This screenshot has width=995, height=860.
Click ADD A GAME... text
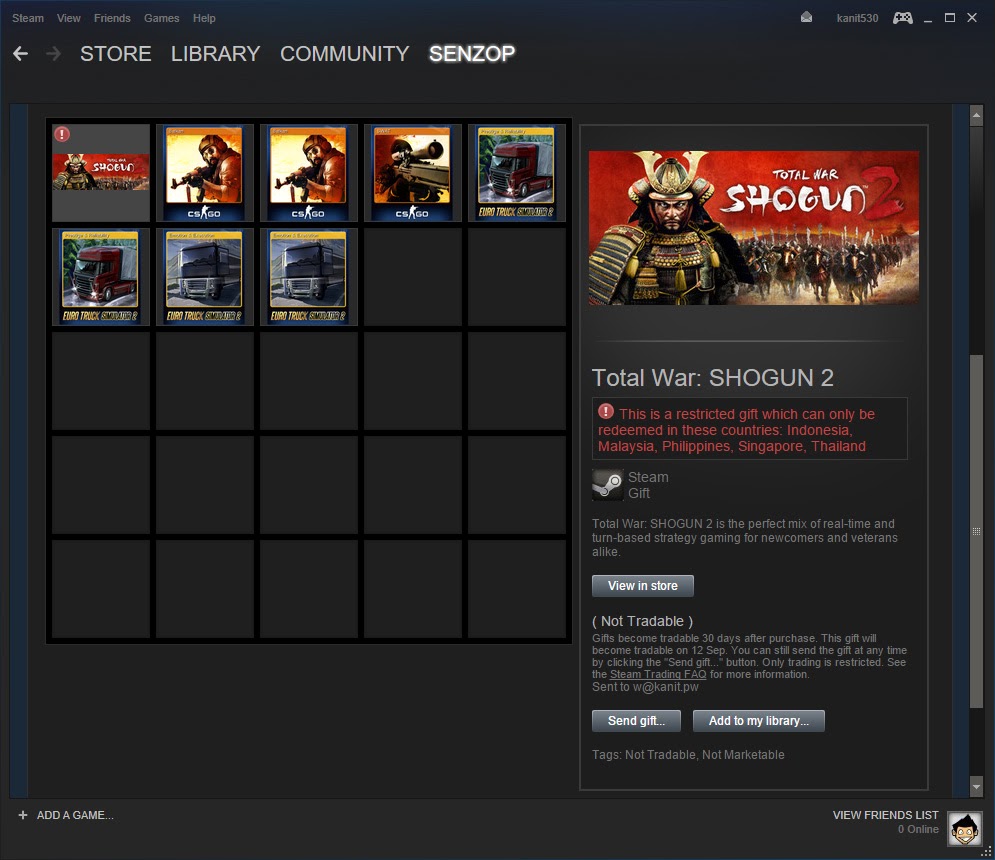[x=75, y=815]
